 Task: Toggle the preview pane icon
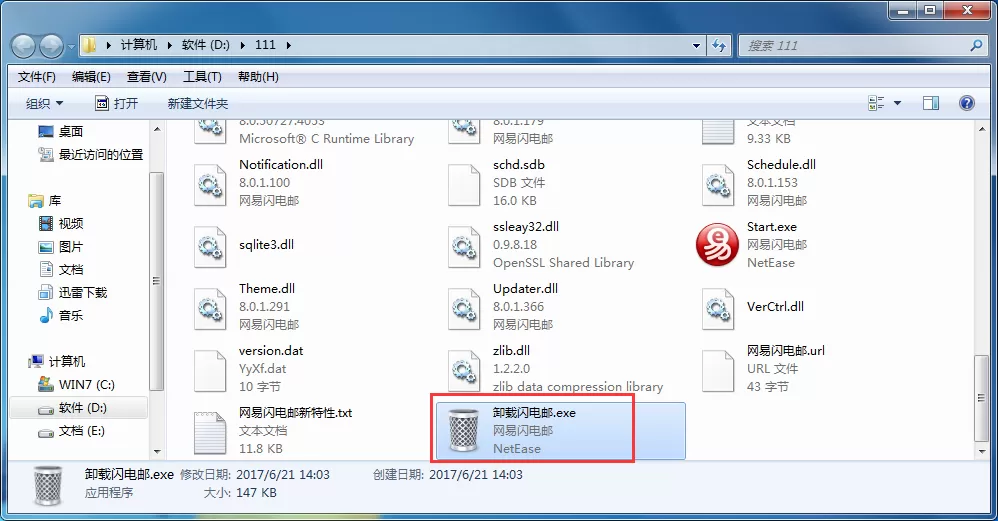pyautogui.click(x=931, y=103)
